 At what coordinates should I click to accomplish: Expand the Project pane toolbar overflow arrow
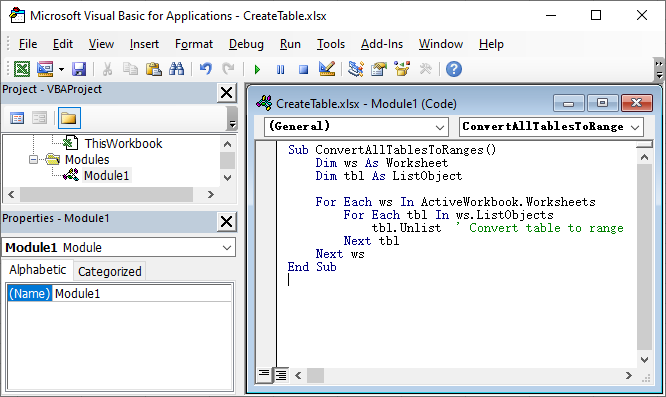tap(232, 118)
